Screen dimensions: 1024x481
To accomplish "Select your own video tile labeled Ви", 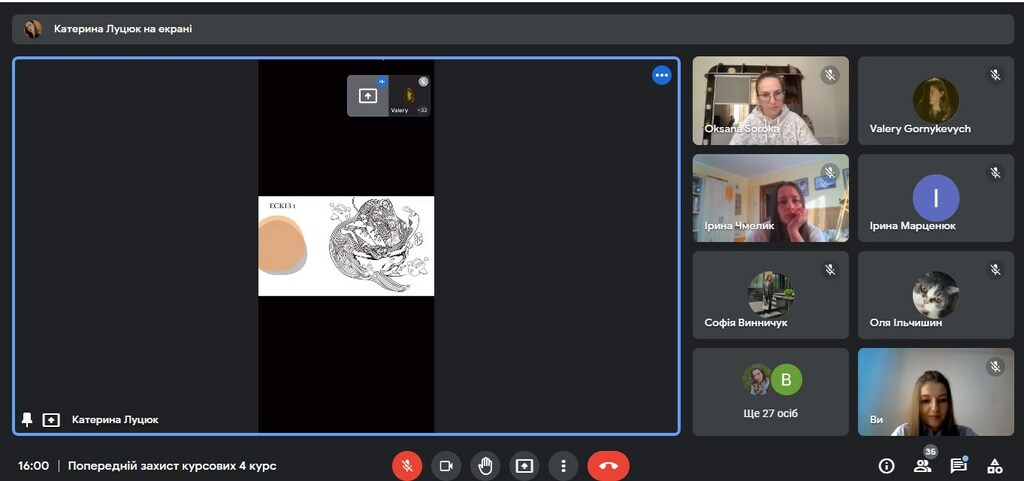I will tap(936, 392).
